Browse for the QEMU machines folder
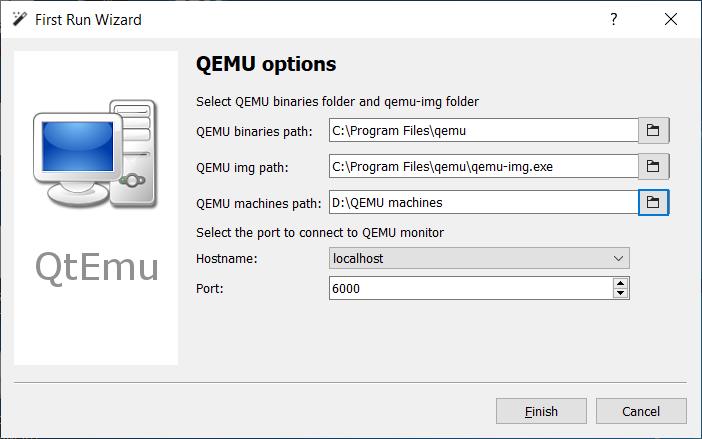The image size is (702, 439). 653,202
